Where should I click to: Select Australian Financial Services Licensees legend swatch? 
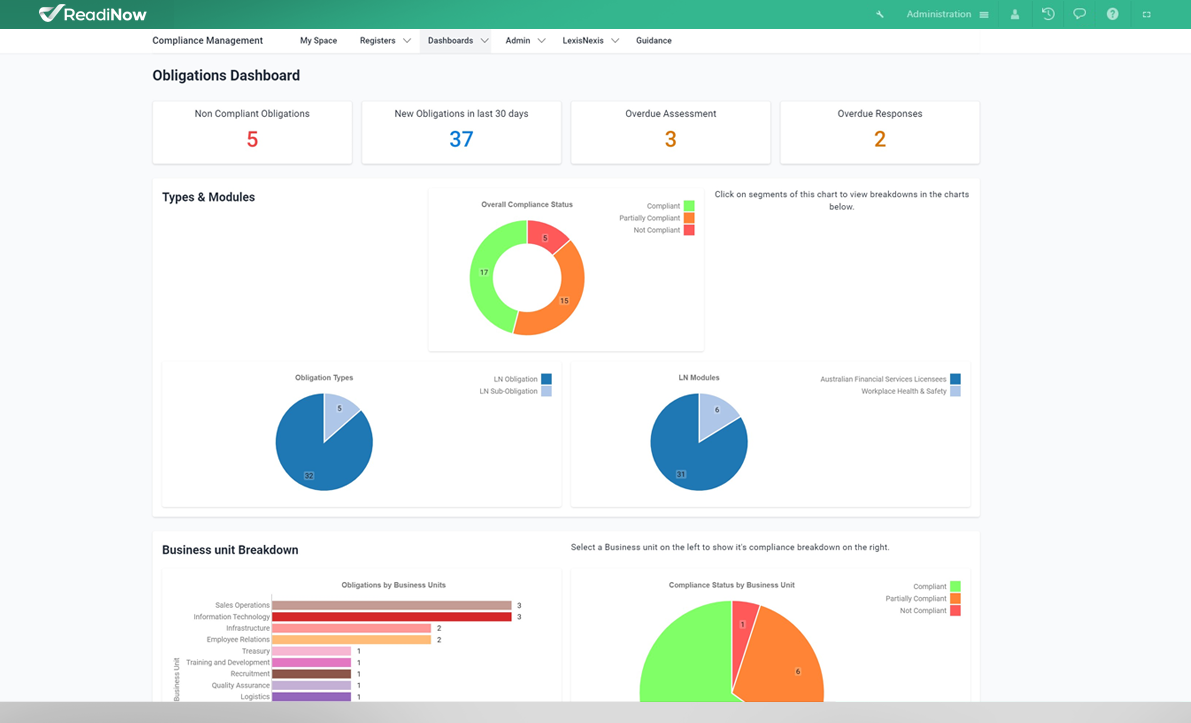click(x=956, y=379)
